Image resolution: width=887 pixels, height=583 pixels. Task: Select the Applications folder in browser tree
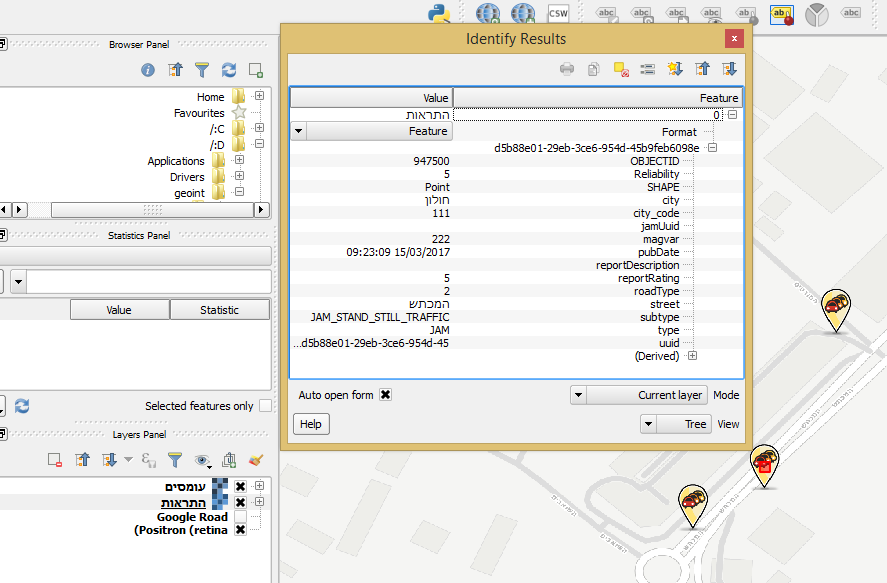[176, 161]
